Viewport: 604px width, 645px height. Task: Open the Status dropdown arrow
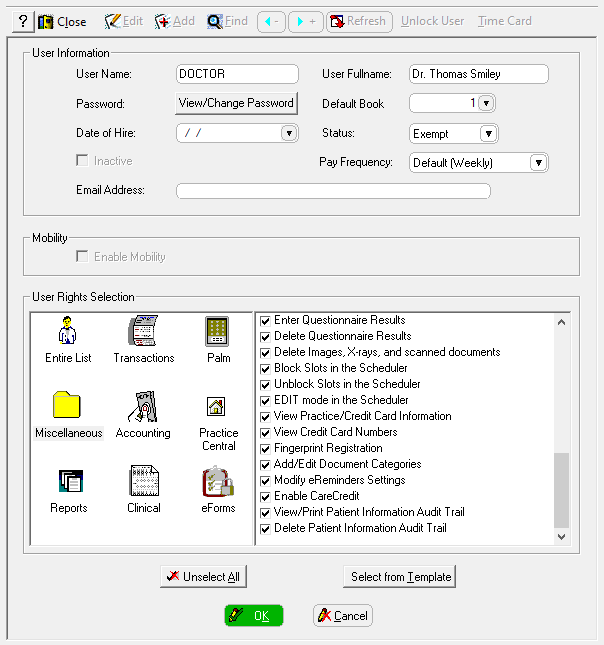(x=488, y=133)
